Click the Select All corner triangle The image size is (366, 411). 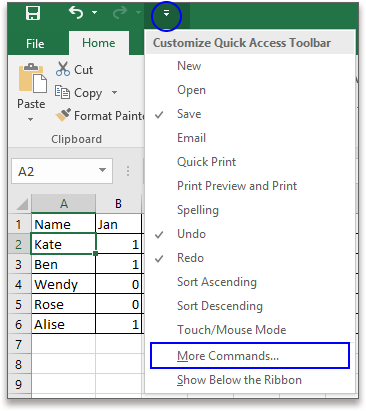tap(21, 204)
